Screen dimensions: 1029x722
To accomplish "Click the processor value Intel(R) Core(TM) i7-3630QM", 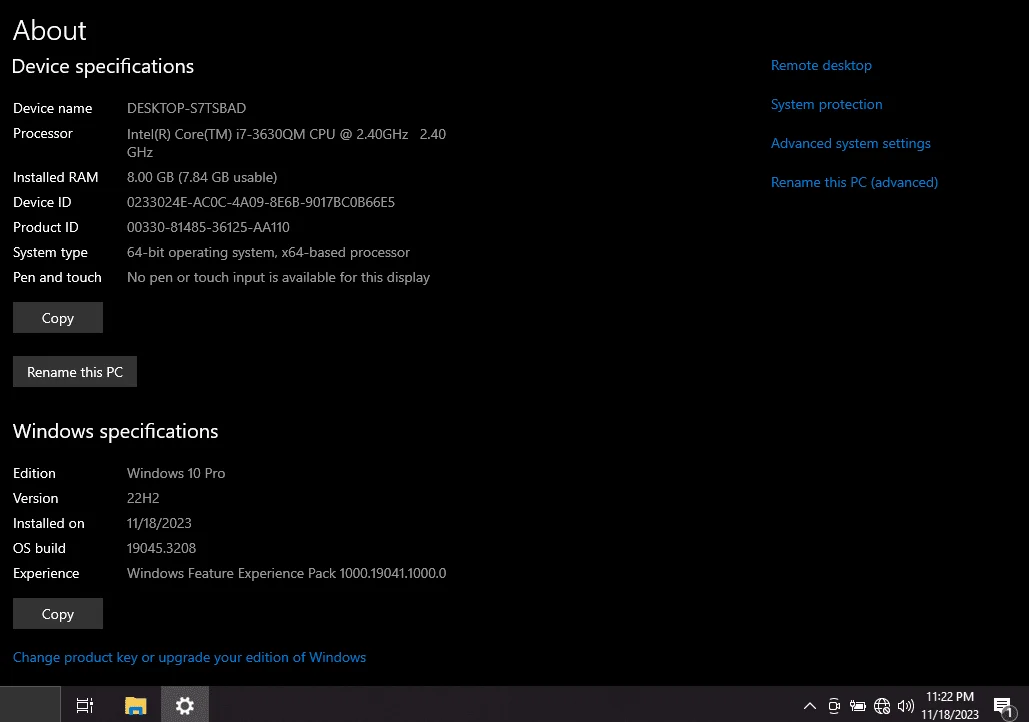I will click(x=286, y=143).
